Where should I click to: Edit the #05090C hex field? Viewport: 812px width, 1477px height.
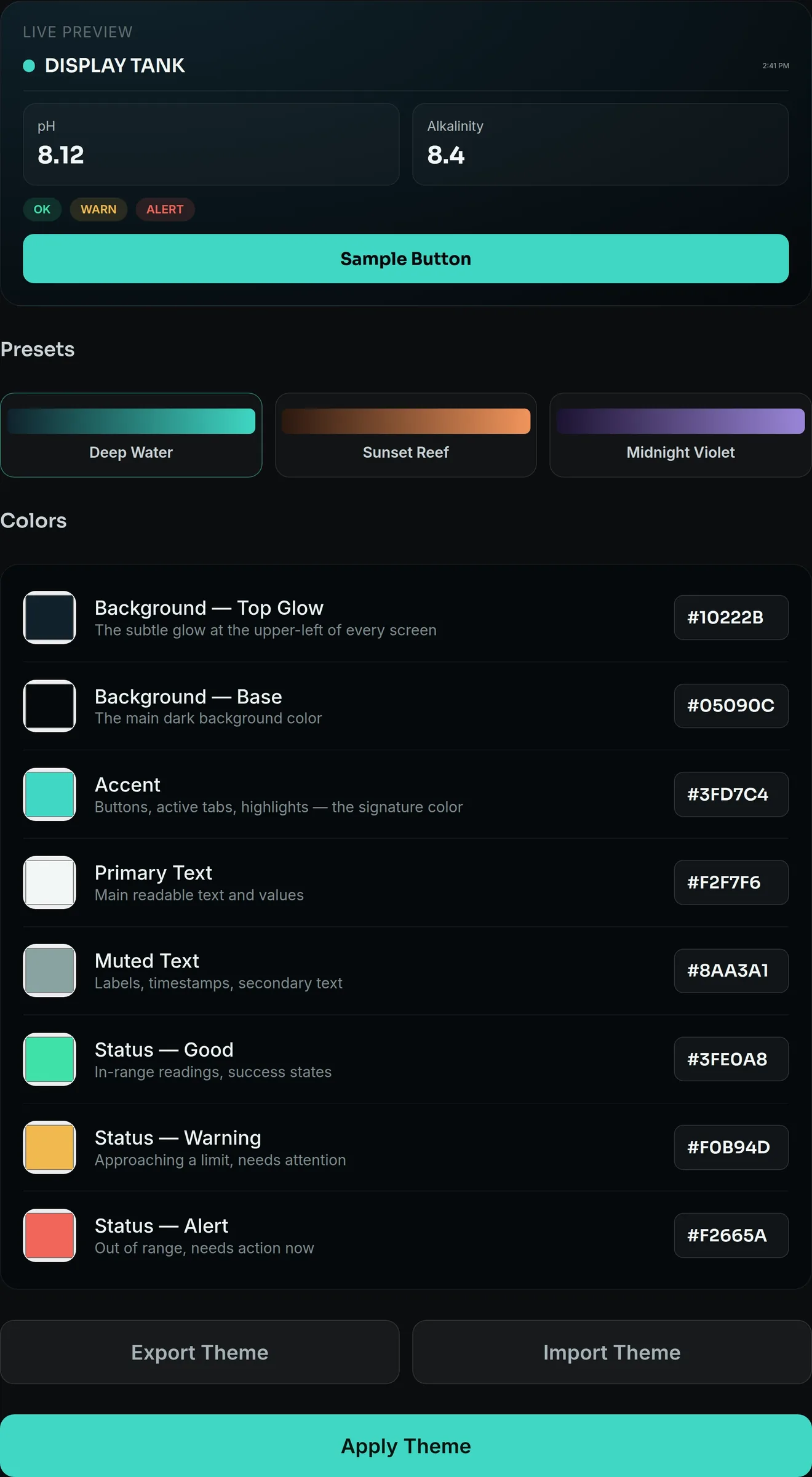pyautogui.click(x=731, y=706)
